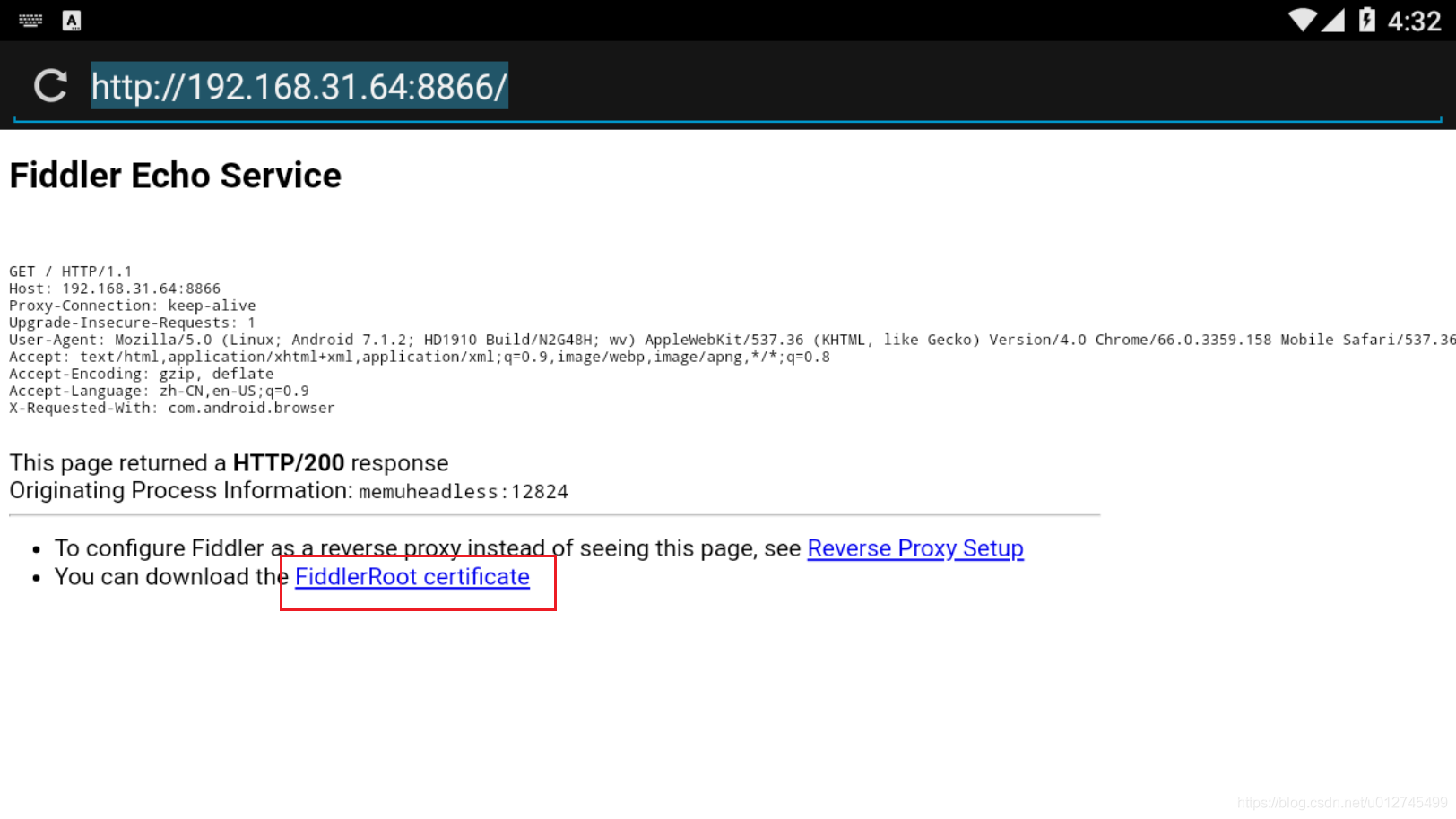Select the 'Proxy-Connection: keep-alive' line
This screenshot has height=819, width=1456.
coord(133,306)
